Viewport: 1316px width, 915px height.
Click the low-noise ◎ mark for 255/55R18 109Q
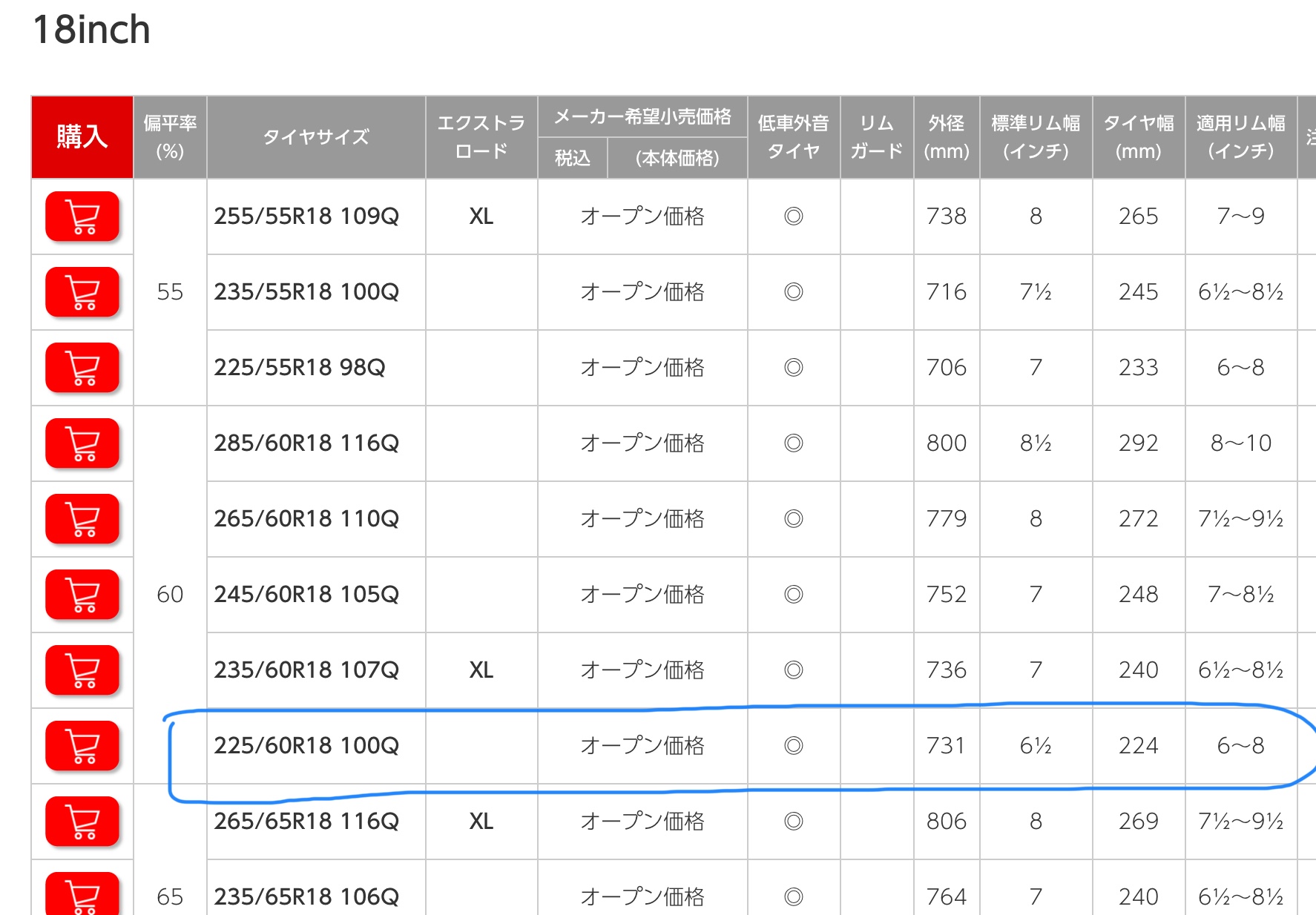pyautogui.click(x=794, y=217)
